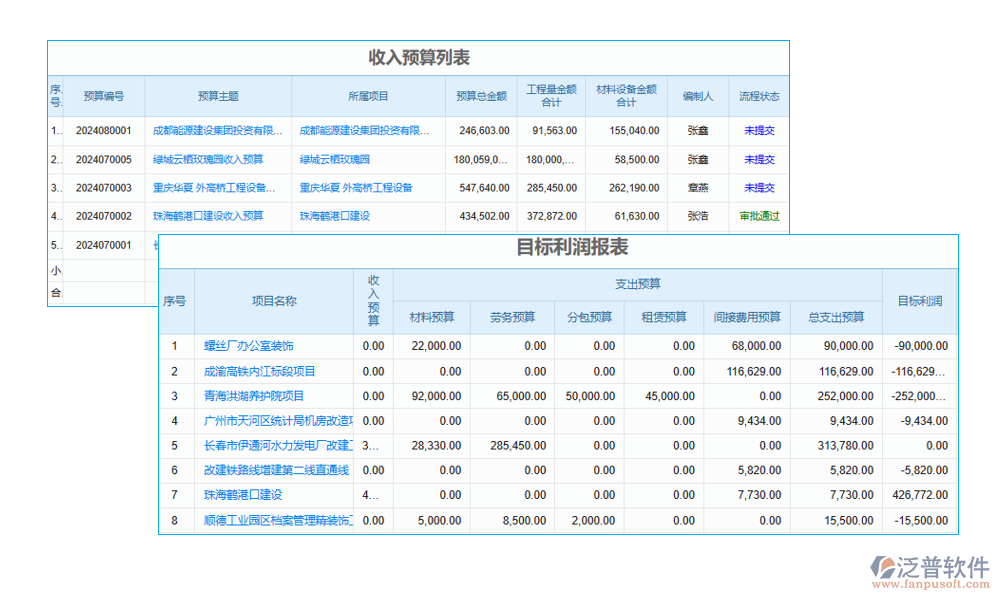Click the 流程状态 column header
Screen dimensions: 1000x600
758,96
